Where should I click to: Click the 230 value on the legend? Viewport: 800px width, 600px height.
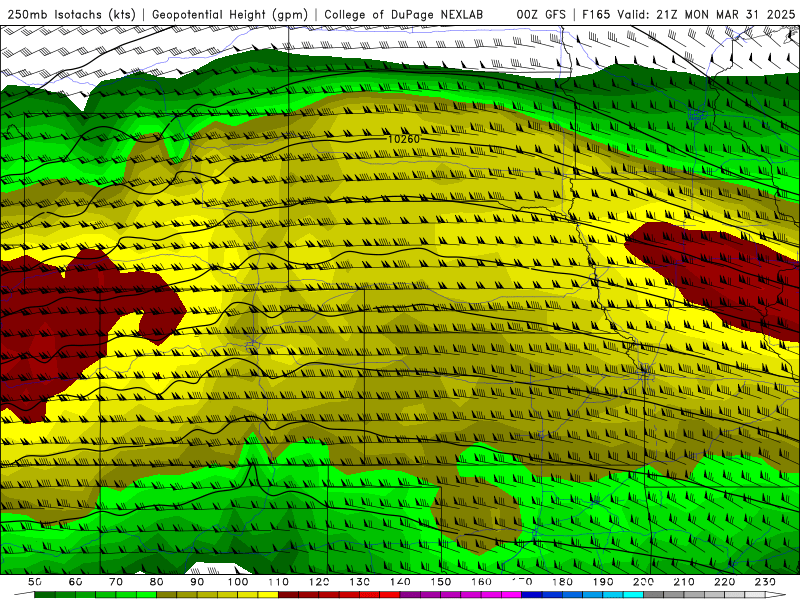click(x=765, y=582)
